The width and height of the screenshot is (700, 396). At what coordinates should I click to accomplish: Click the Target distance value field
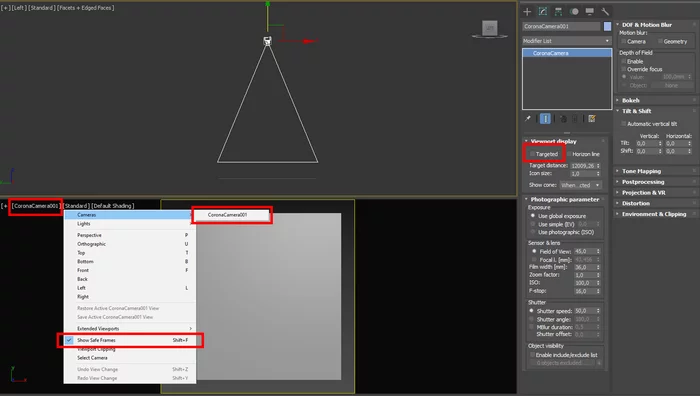pos(583,166)
